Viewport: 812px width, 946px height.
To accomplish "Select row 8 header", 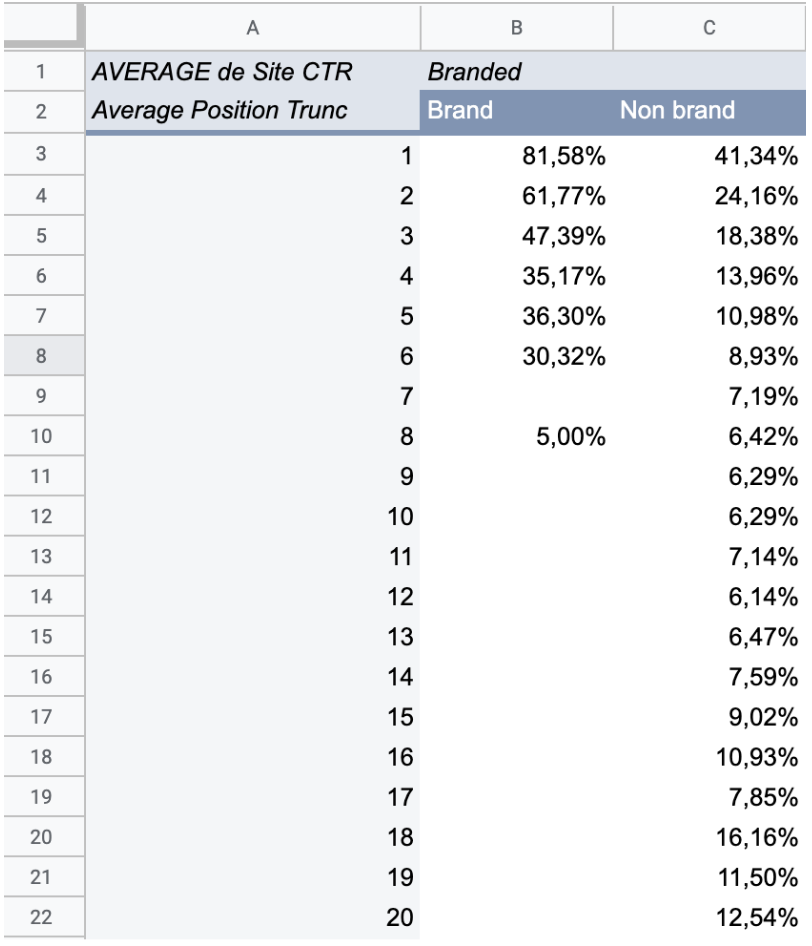I will (43, 356).
